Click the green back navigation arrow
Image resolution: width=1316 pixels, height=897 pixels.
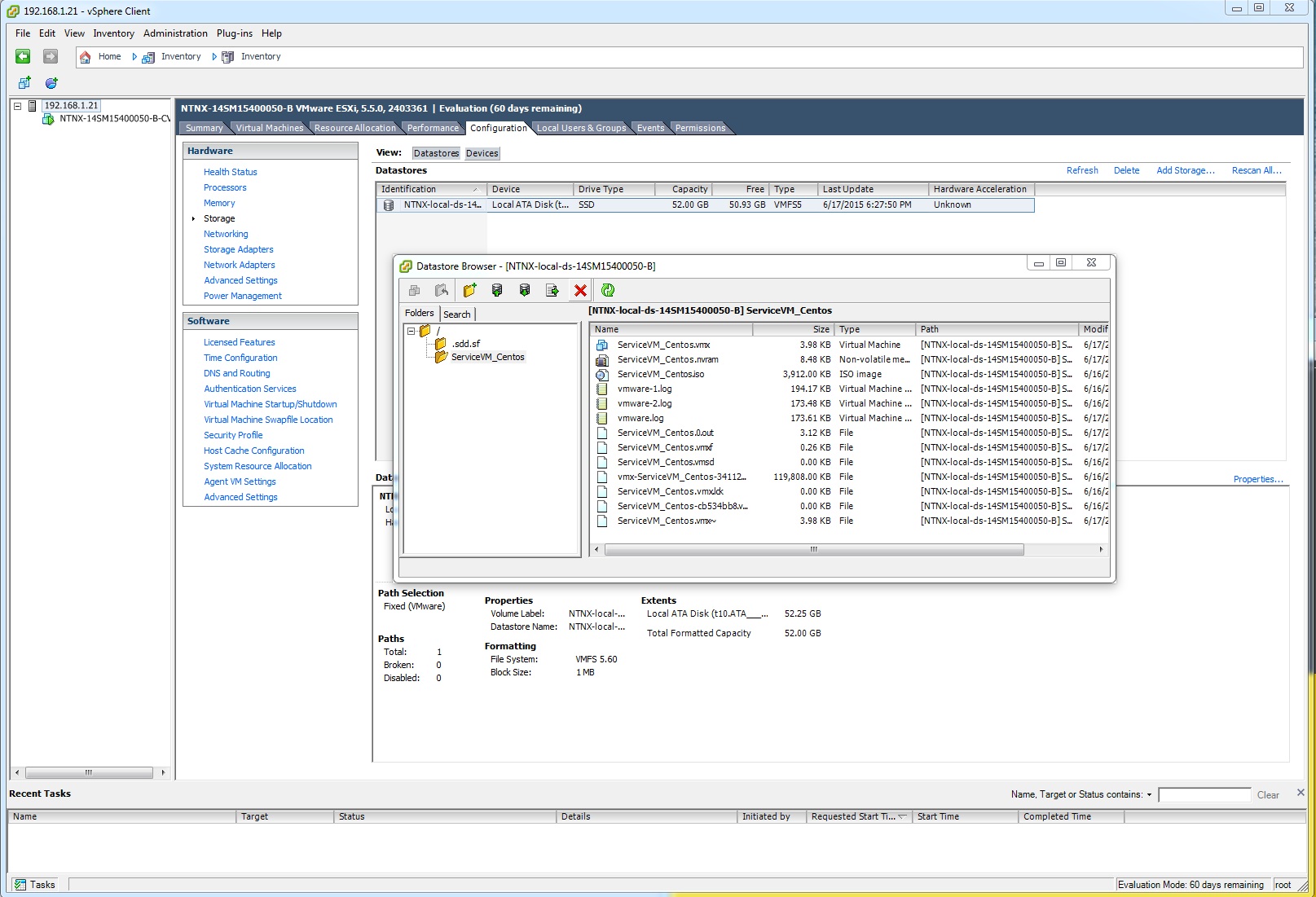tap(23, 56)
